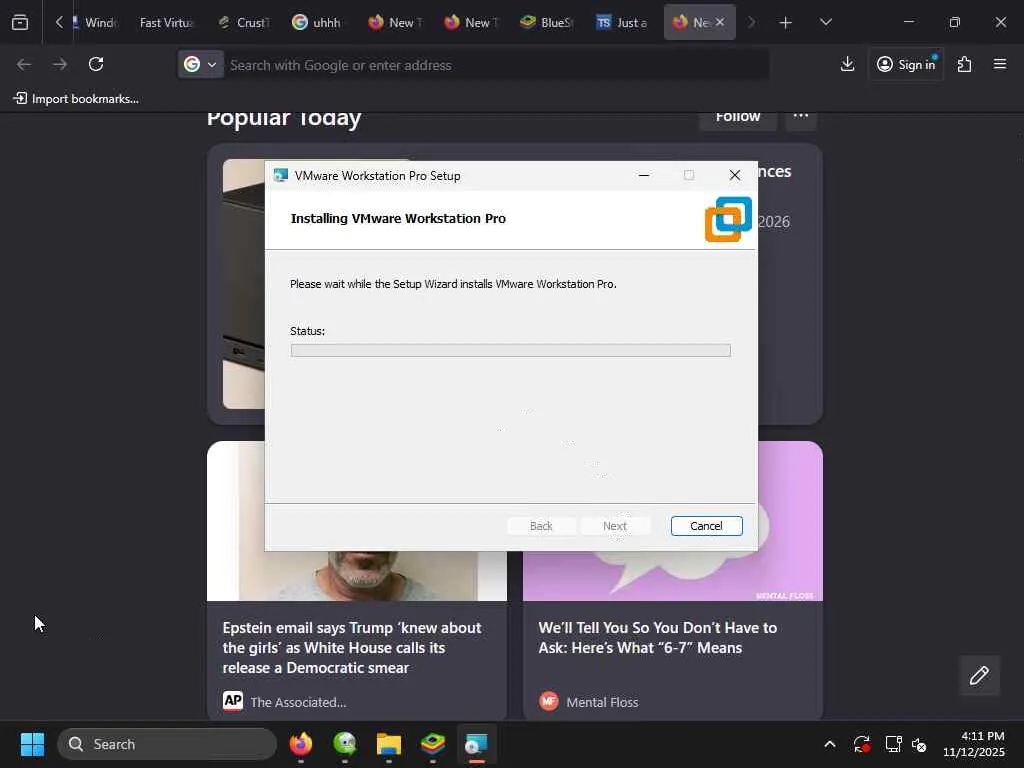Switch to the BlueStacks tab
This screenshot has height=768, width=1024.
[547, 23]
